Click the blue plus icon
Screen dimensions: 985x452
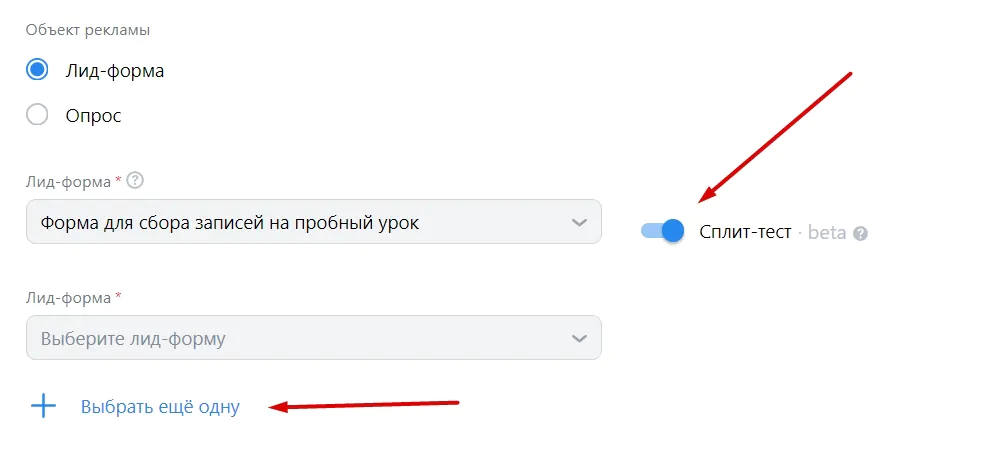point(43,406)
